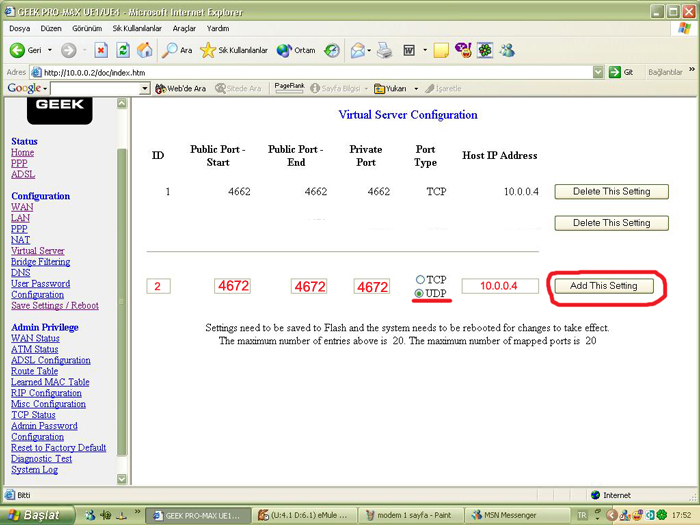Switch to eMule taskbar window

(x=305, y=515)
